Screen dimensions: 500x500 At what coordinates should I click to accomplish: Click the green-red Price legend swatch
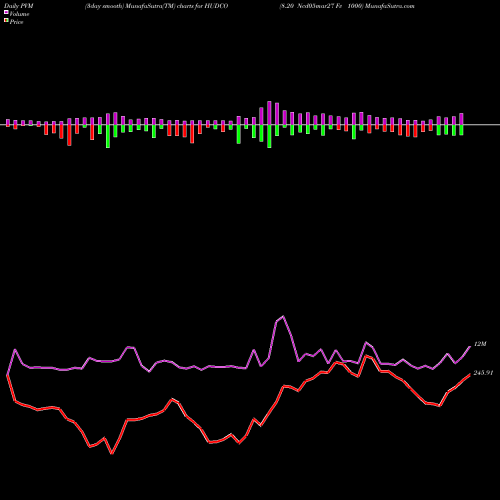coord(6,21)
